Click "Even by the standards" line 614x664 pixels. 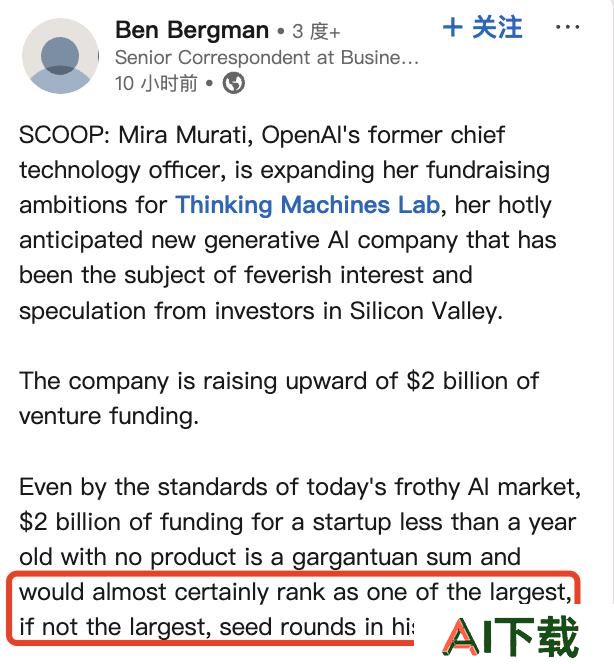click(300, 487)
